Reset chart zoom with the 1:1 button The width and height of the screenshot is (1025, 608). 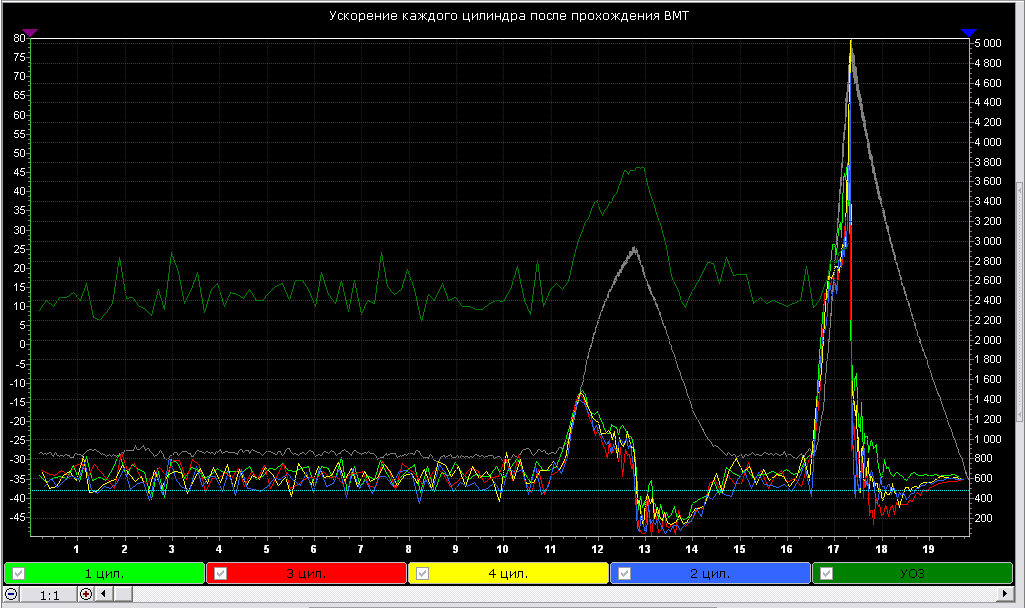50,595
